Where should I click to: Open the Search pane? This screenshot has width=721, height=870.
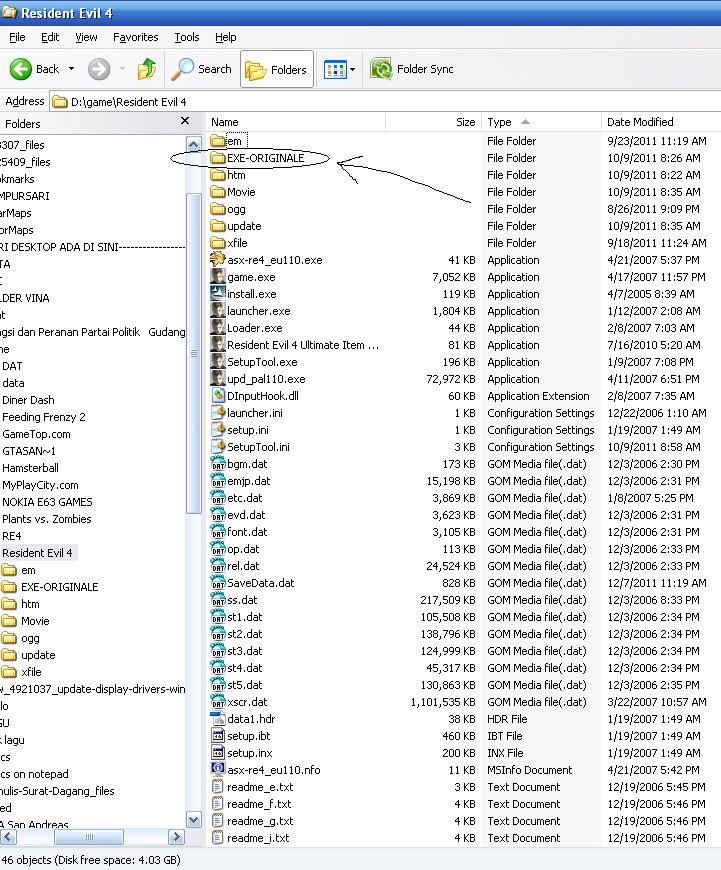[x=201, y=69]
